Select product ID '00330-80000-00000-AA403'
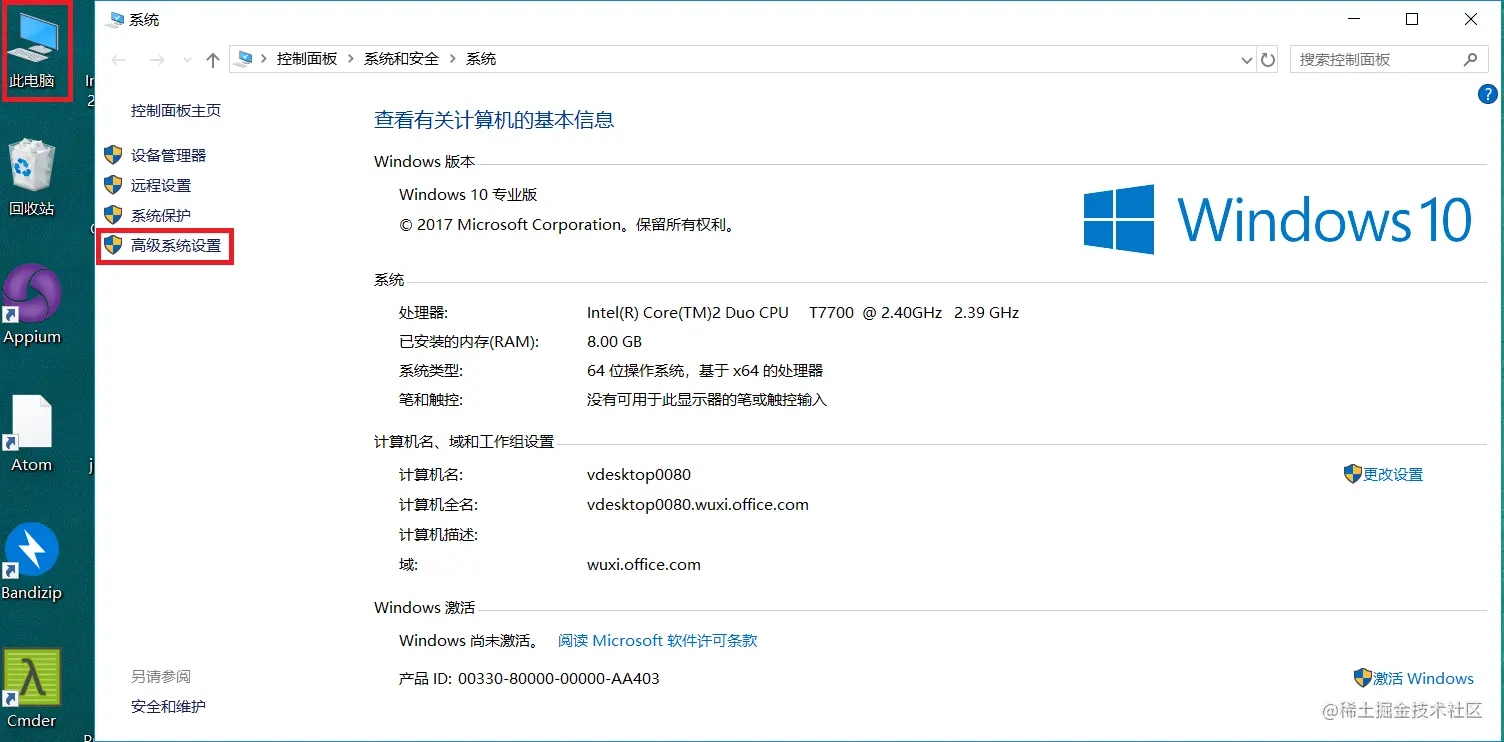The width and height of the screenshot is (1504, 742). pyautogui.click(x=559, y=678)
